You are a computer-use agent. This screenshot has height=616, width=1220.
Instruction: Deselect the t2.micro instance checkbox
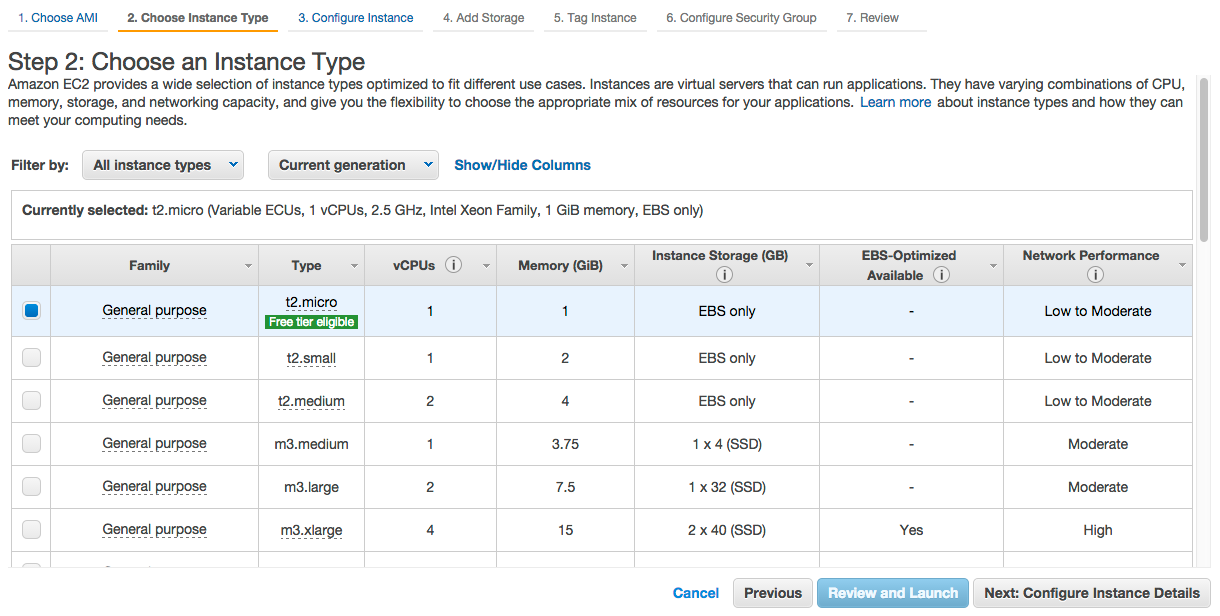31,311
